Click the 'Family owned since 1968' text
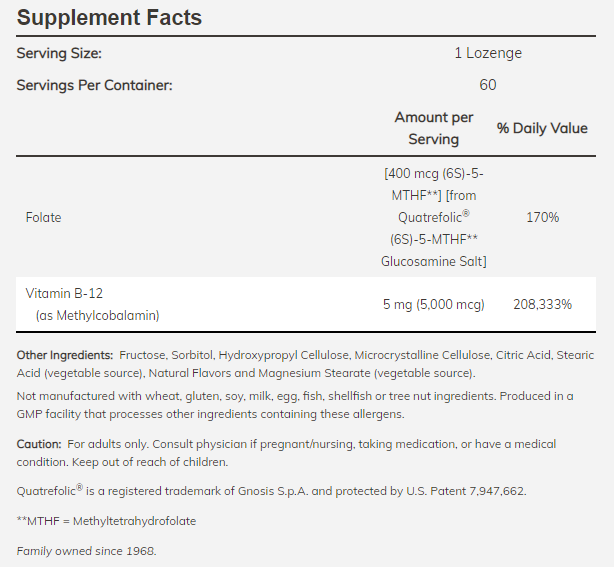Image resolution: width=614 pixels, height=567 pixels. point(87,551)
